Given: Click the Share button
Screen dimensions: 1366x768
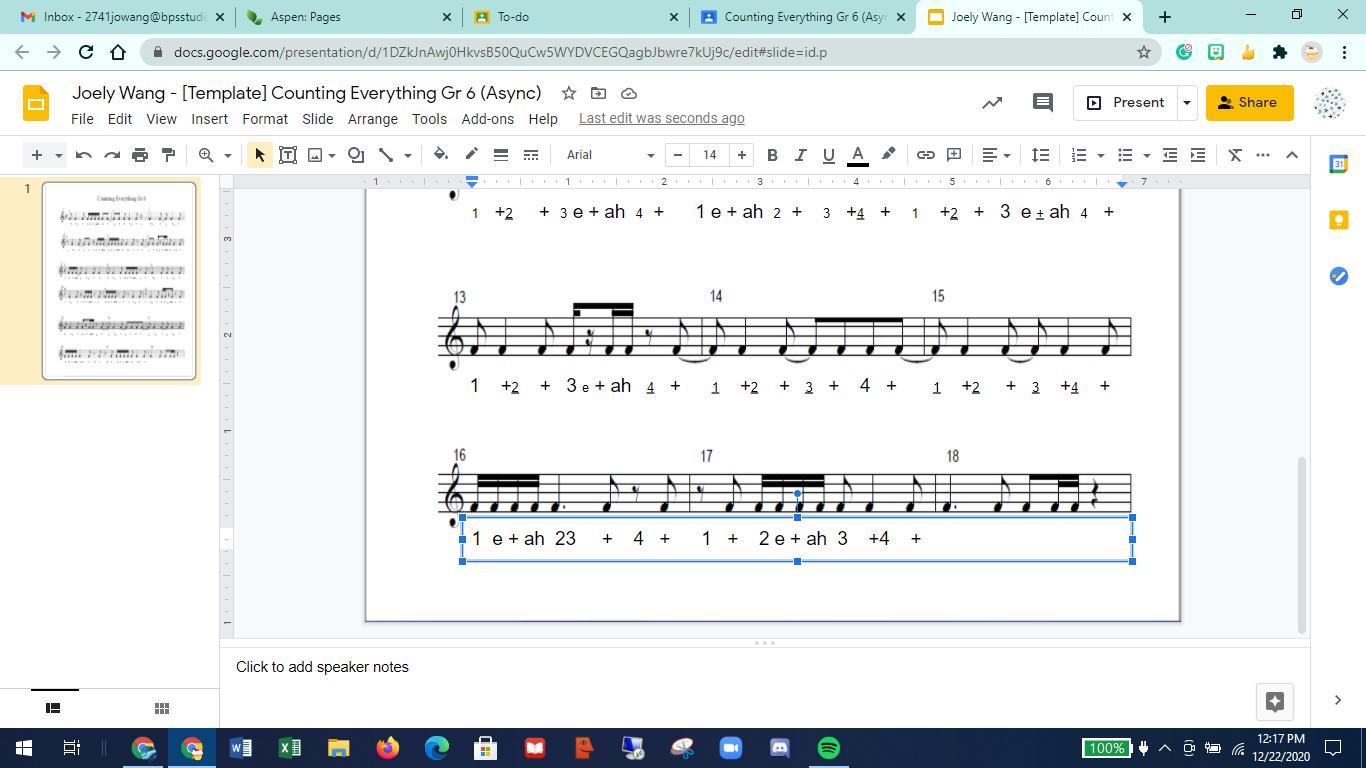Looking at the screenshot, I should [x=1248, y=102].
